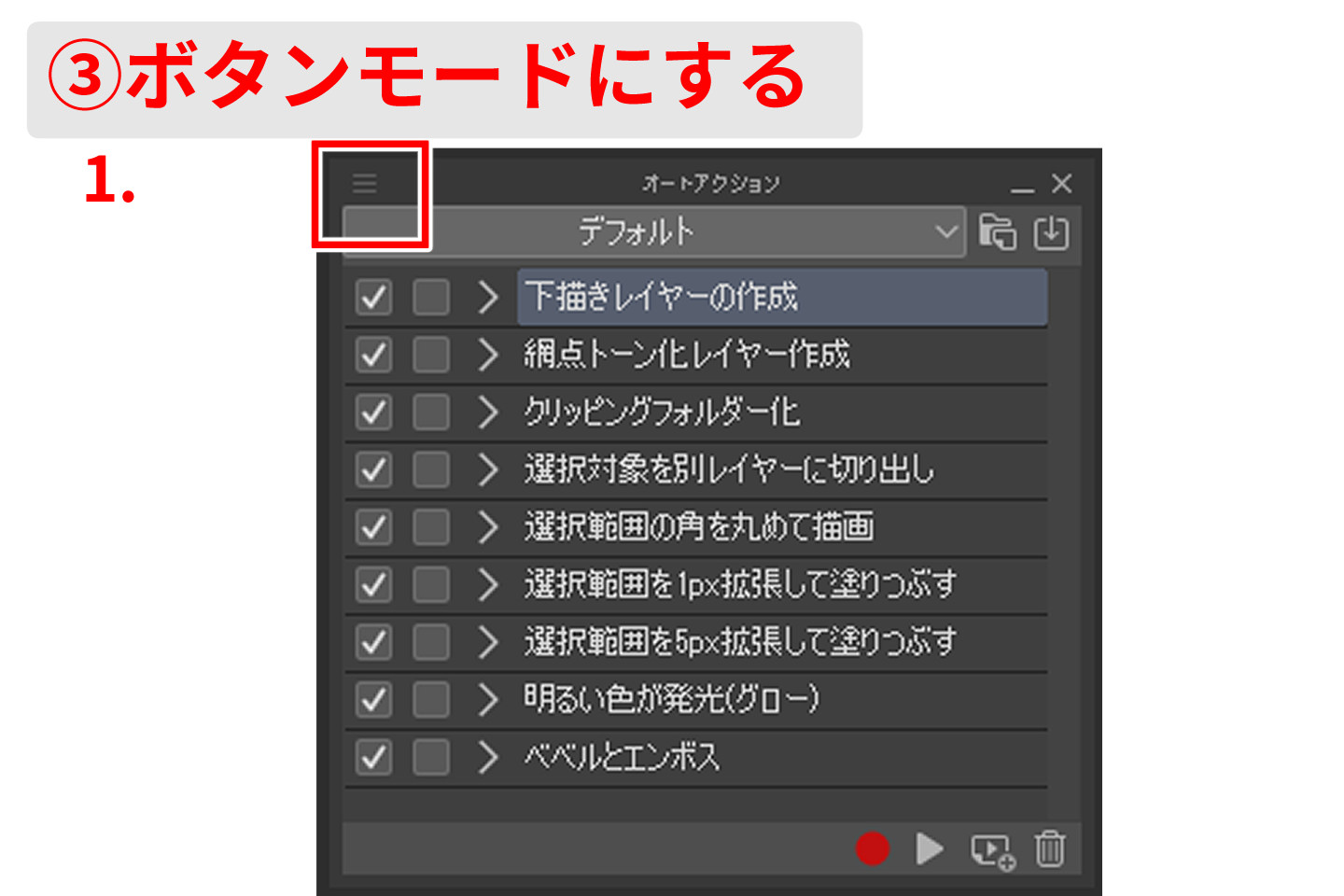The image size is (1344, 896).
Task: Uncheck the checkbox for 下描きレイヤーの作成
Action: tap(372, 297)
